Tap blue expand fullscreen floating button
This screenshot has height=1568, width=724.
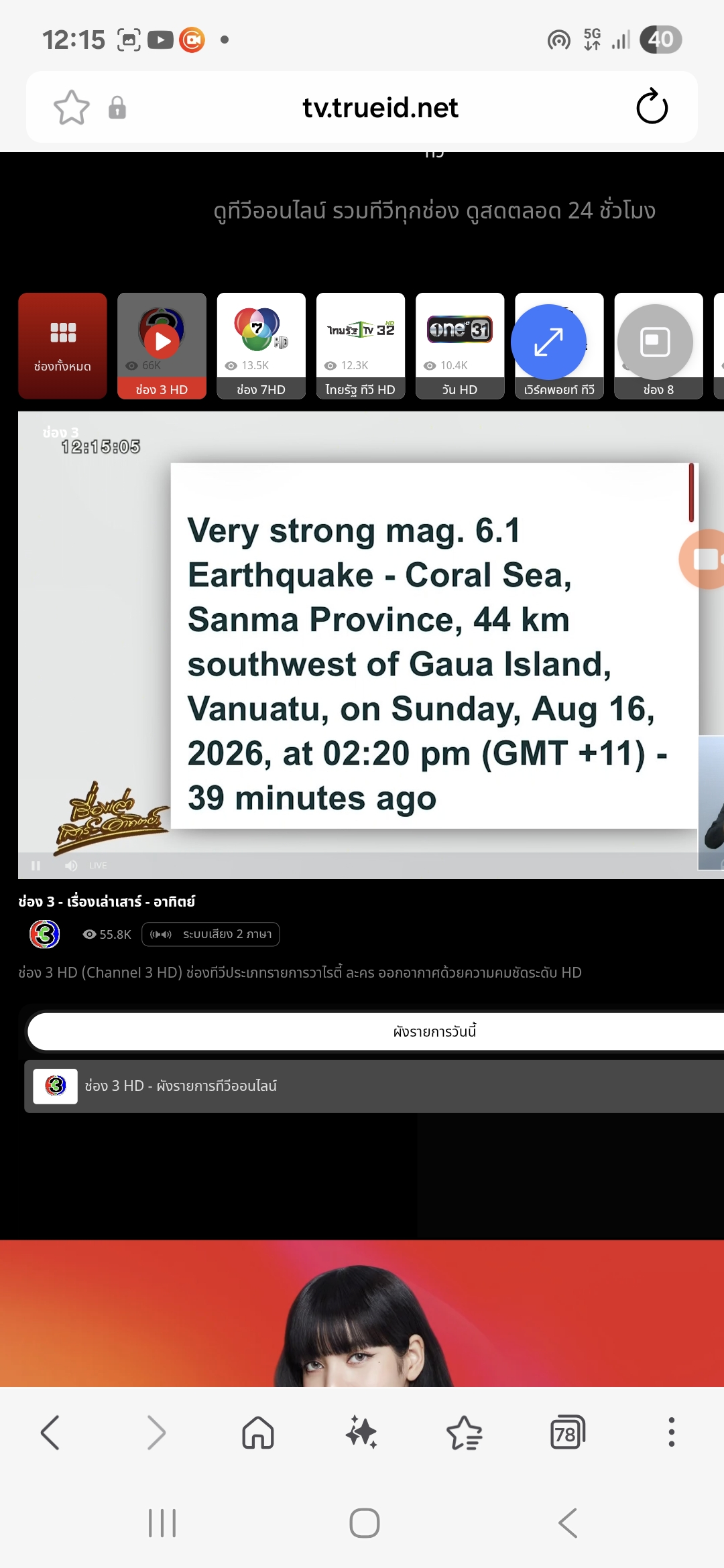pyautogui.click(x=548, y=342)
